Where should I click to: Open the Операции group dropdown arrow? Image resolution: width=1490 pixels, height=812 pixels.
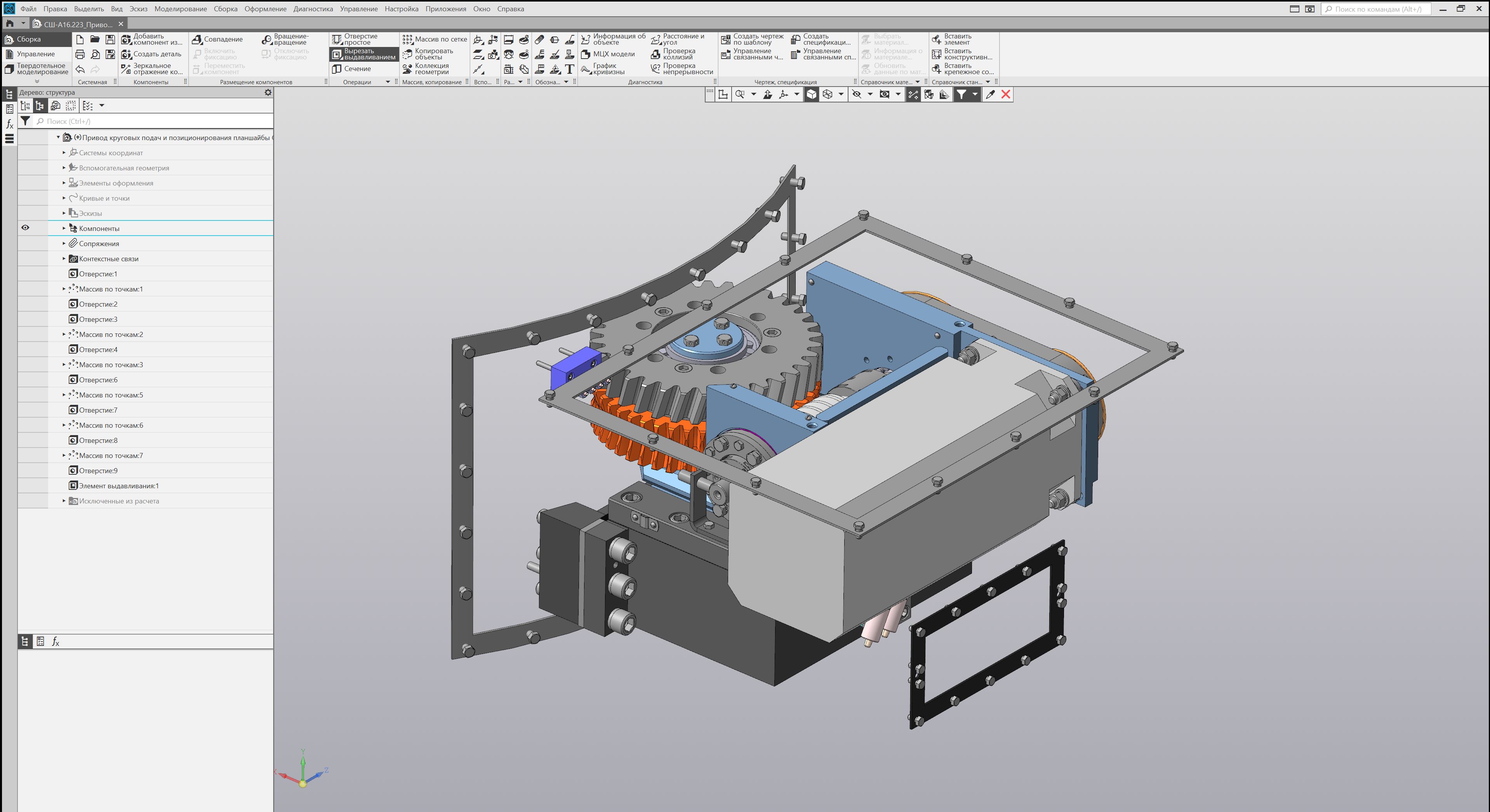[x=388, y=82]
